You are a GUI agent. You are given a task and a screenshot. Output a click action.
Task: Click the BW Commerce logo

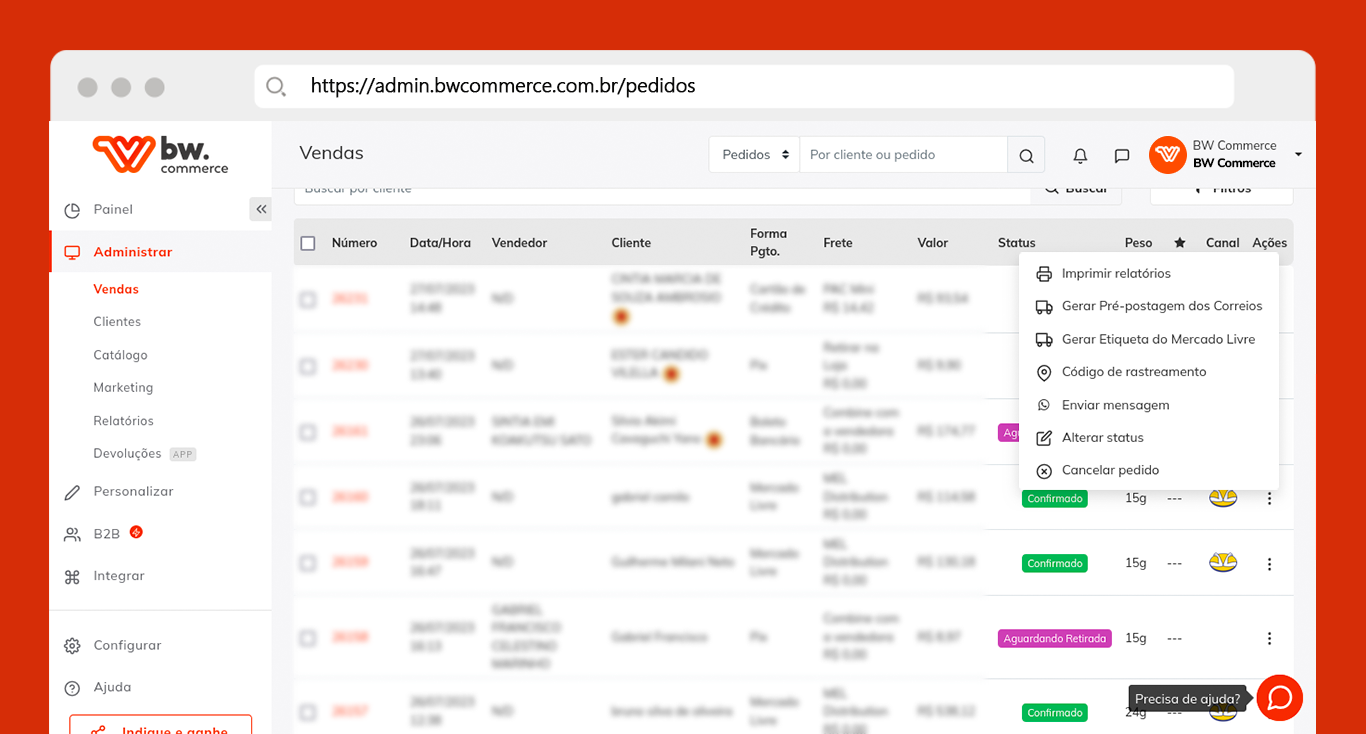[160, 155]
